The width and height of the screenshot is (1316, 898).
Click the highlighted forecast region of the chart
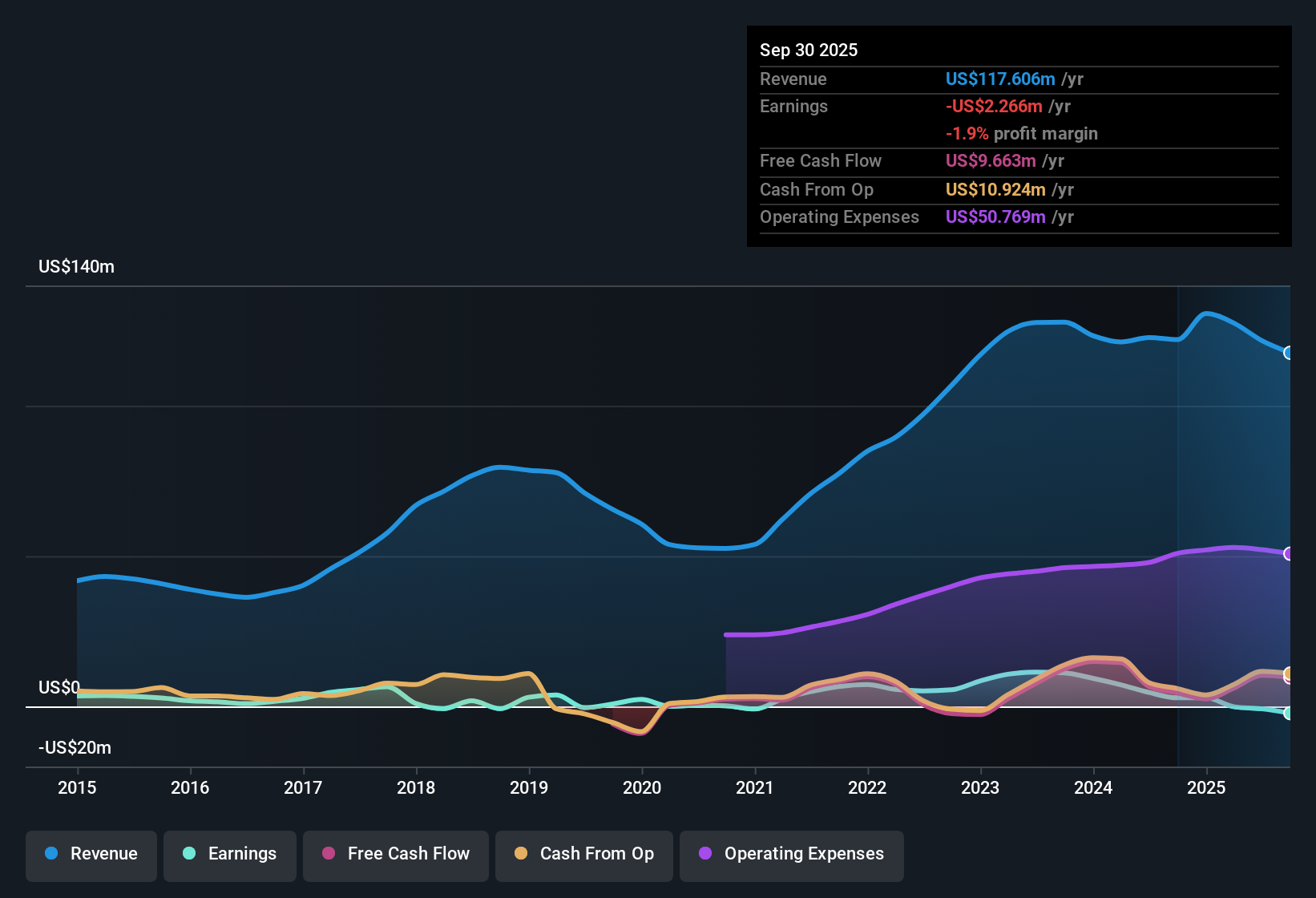[x=1234, y=521]
